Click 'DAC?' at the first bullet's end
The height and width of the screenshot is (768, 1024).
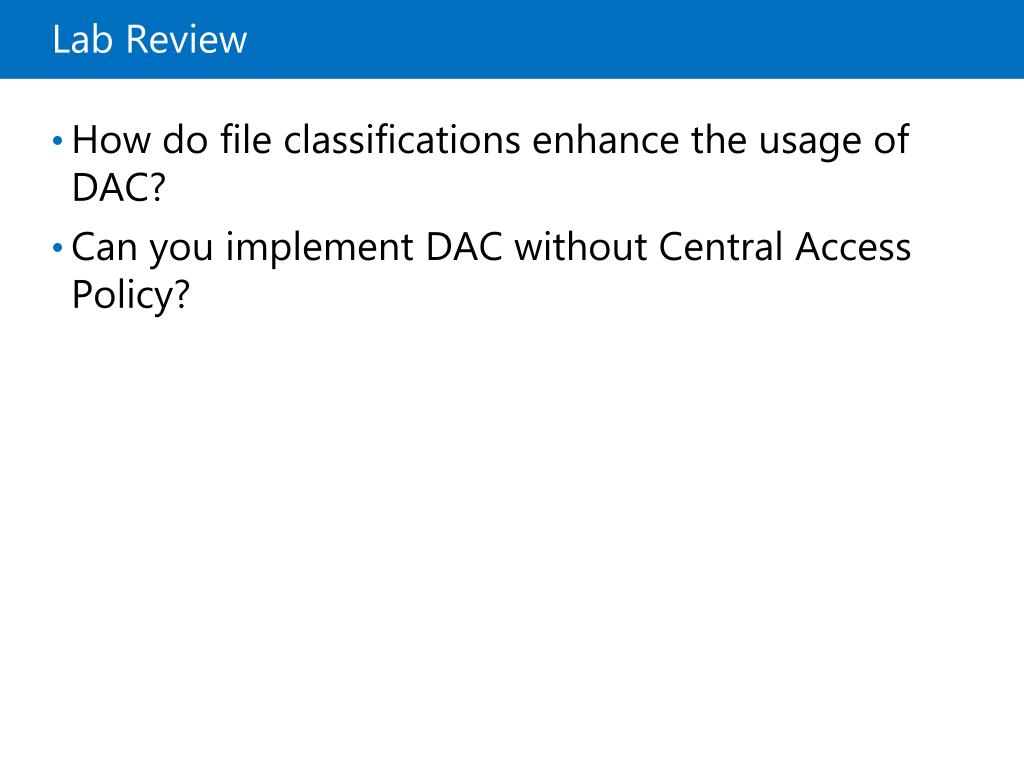119,187
